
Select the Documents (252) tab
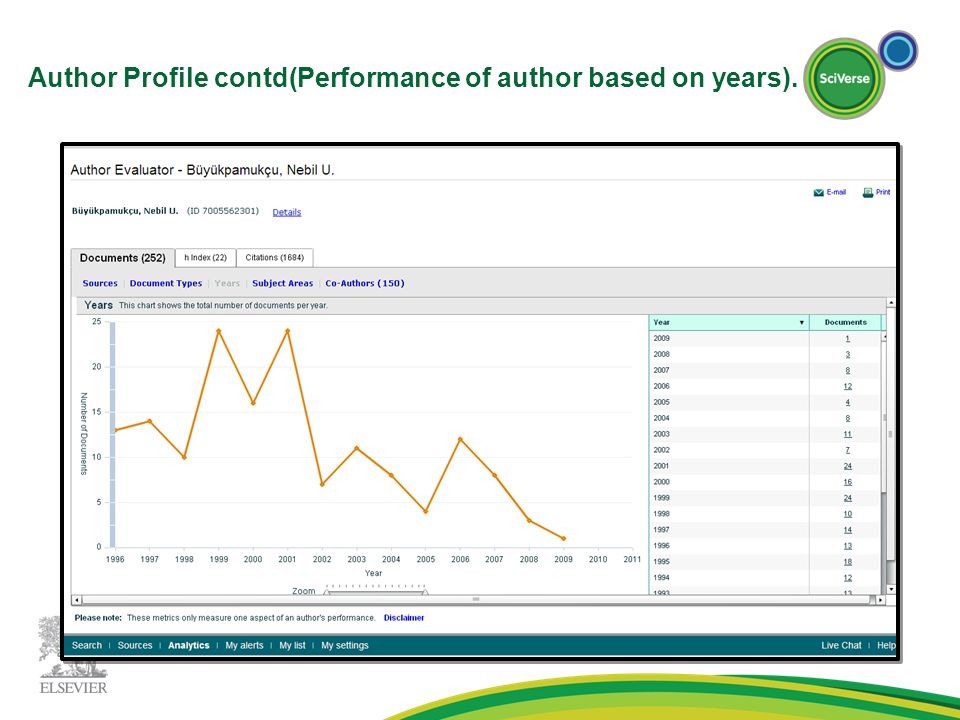click(122, 258)
